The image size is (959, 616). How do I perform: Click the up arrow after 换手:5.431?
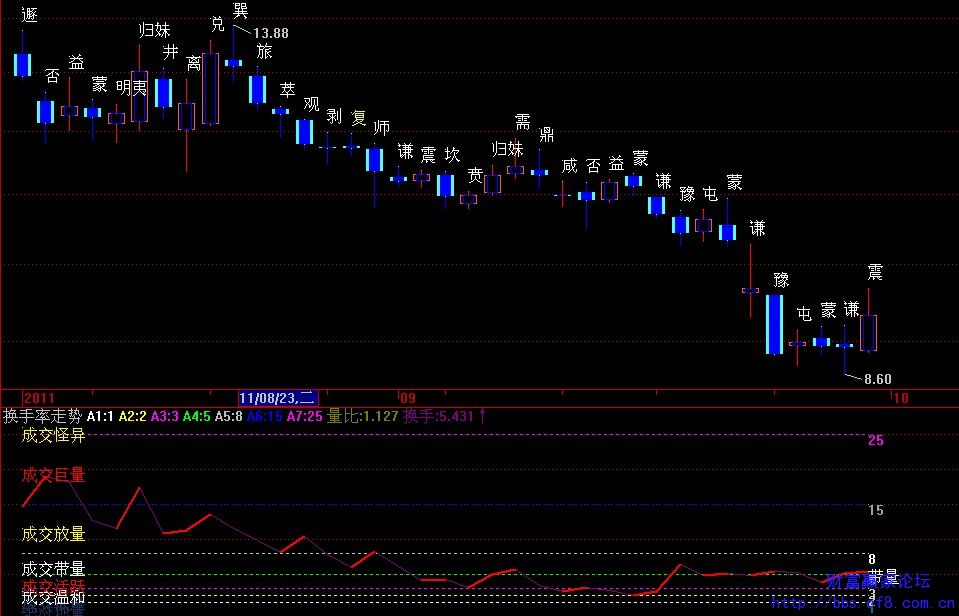tap(484, 415)
